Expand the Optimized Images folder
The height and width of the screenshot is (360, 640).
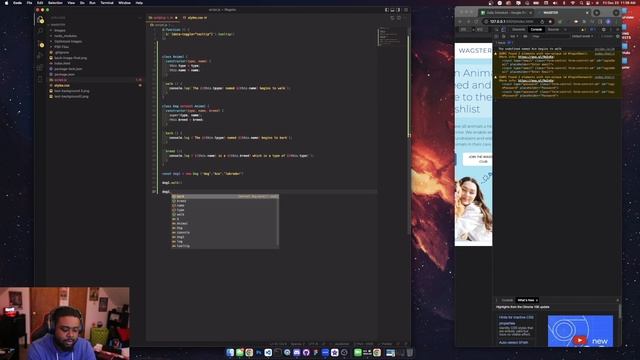point(68,41)
